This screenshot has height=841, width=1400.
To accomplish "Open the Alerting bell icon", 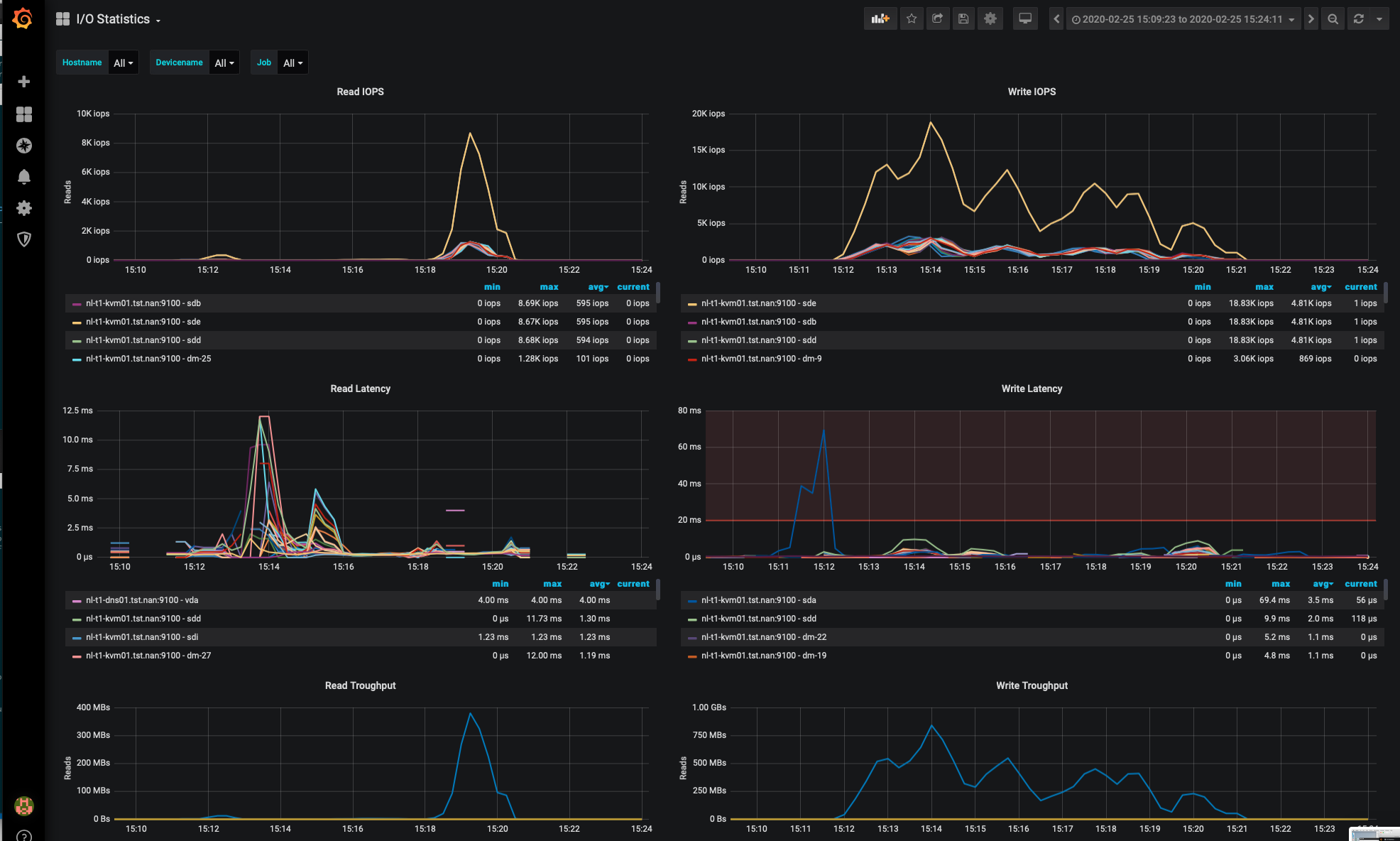I will 24,177.
